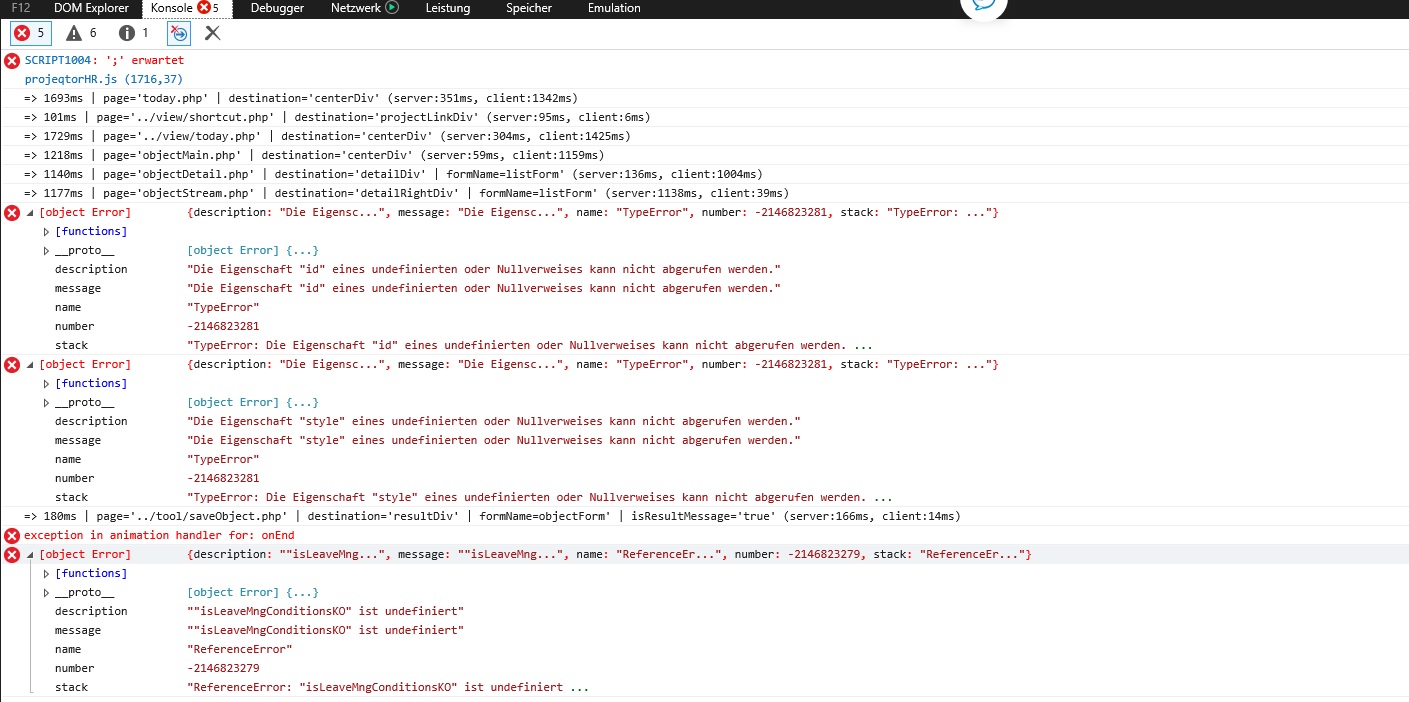Click the error icon beside 'exception in animation handler'
Image resolution: width=1409 pixels, height=702 pixels.
pyautogui.click(x=12, y=536)
